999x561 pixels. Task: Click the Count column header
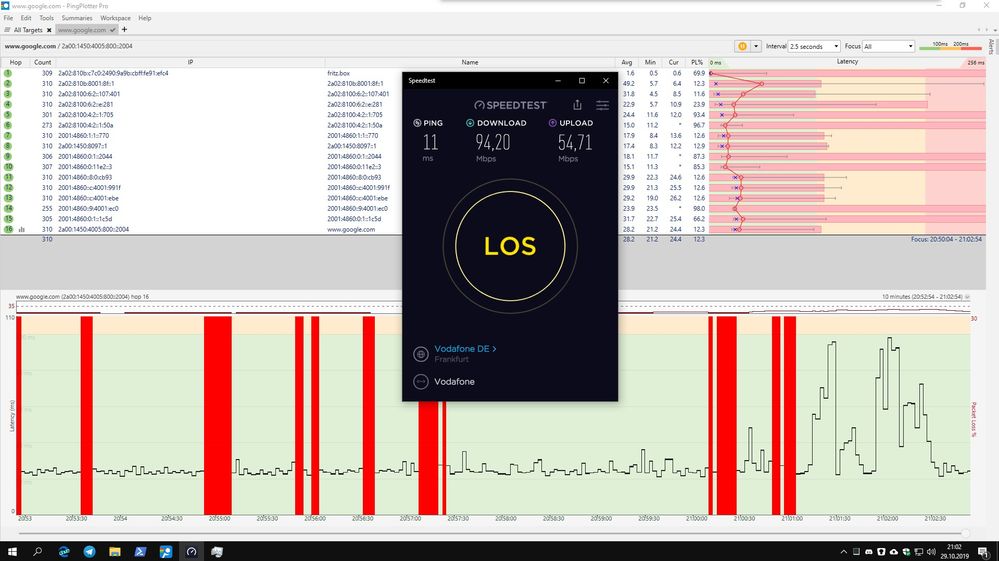point(43,62)
